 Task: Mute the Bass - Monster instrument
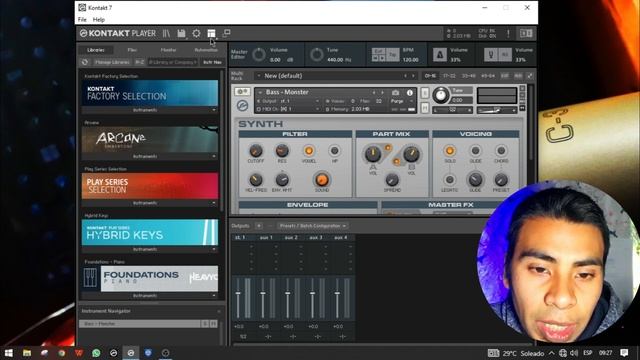(x=425, y=107)
